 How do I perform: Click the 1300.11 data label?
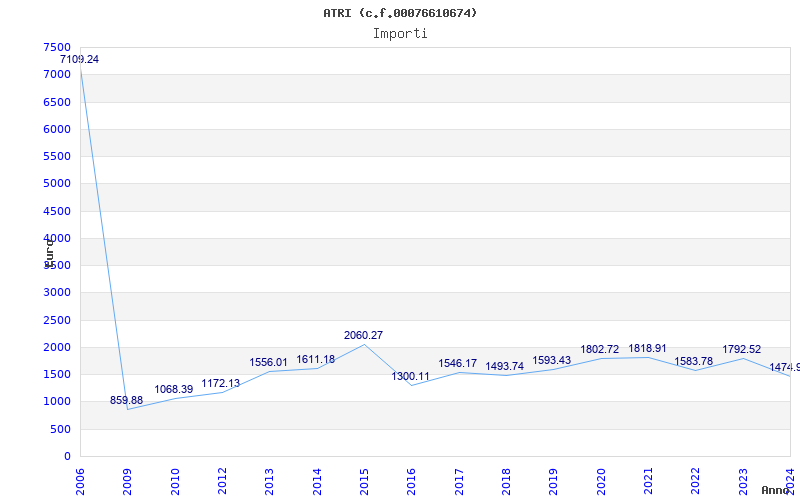point(410,377)
